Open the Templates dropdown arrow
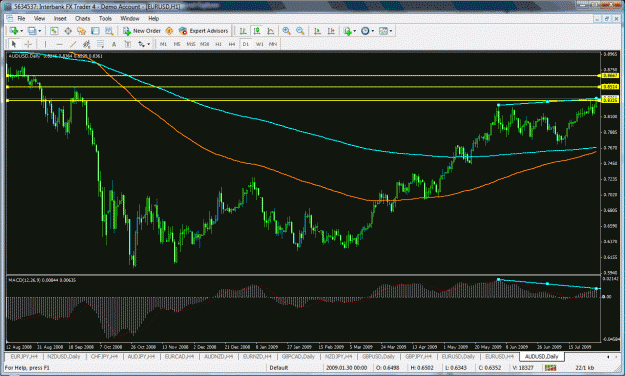Screen dimensions: 625x376 (391, 31)
